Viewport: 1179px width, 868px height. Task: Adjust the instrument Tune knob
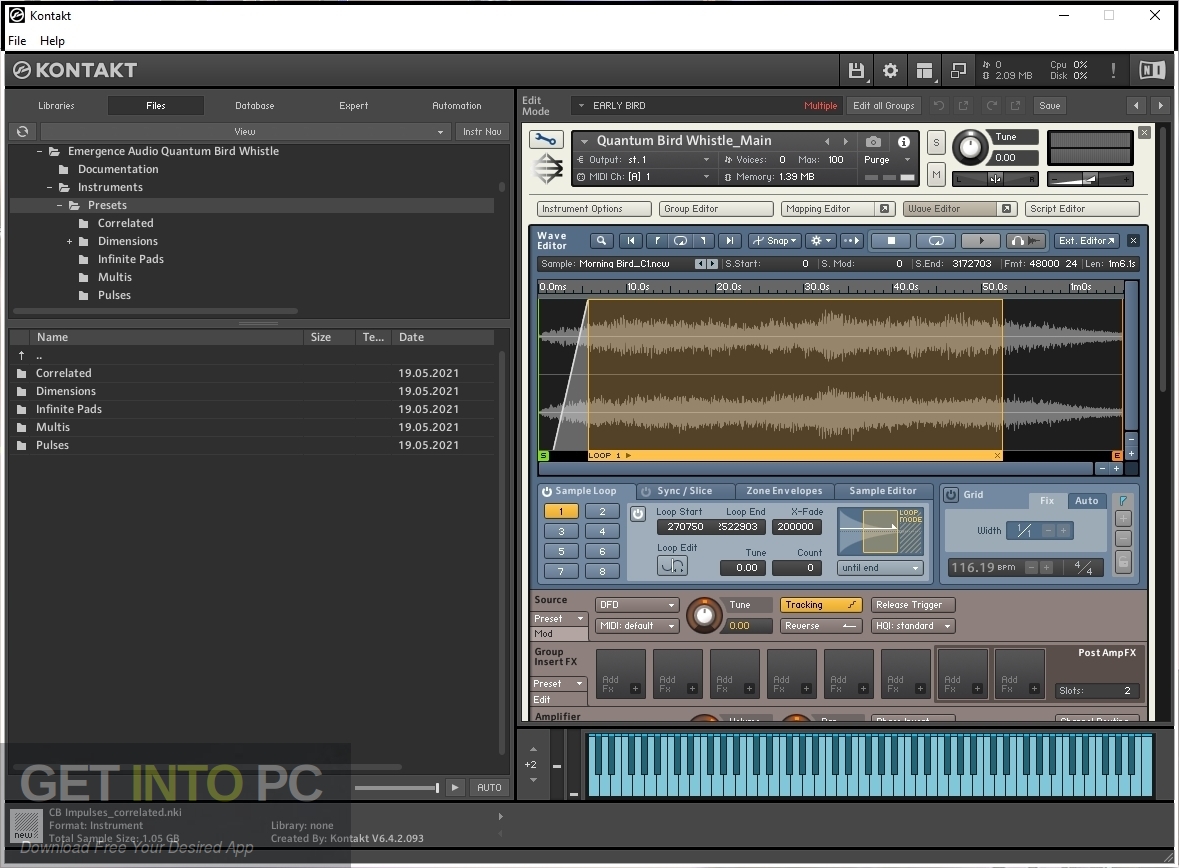click(x=970, y=147)
